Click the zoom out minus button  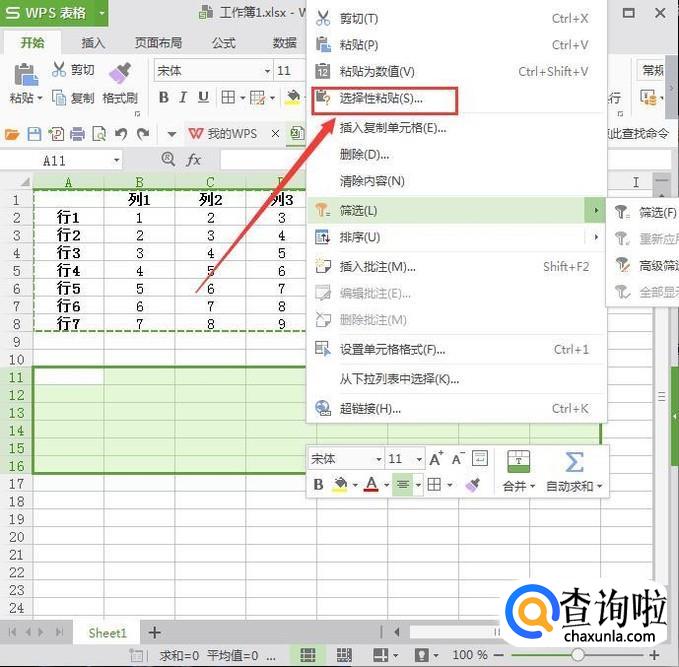498,655
